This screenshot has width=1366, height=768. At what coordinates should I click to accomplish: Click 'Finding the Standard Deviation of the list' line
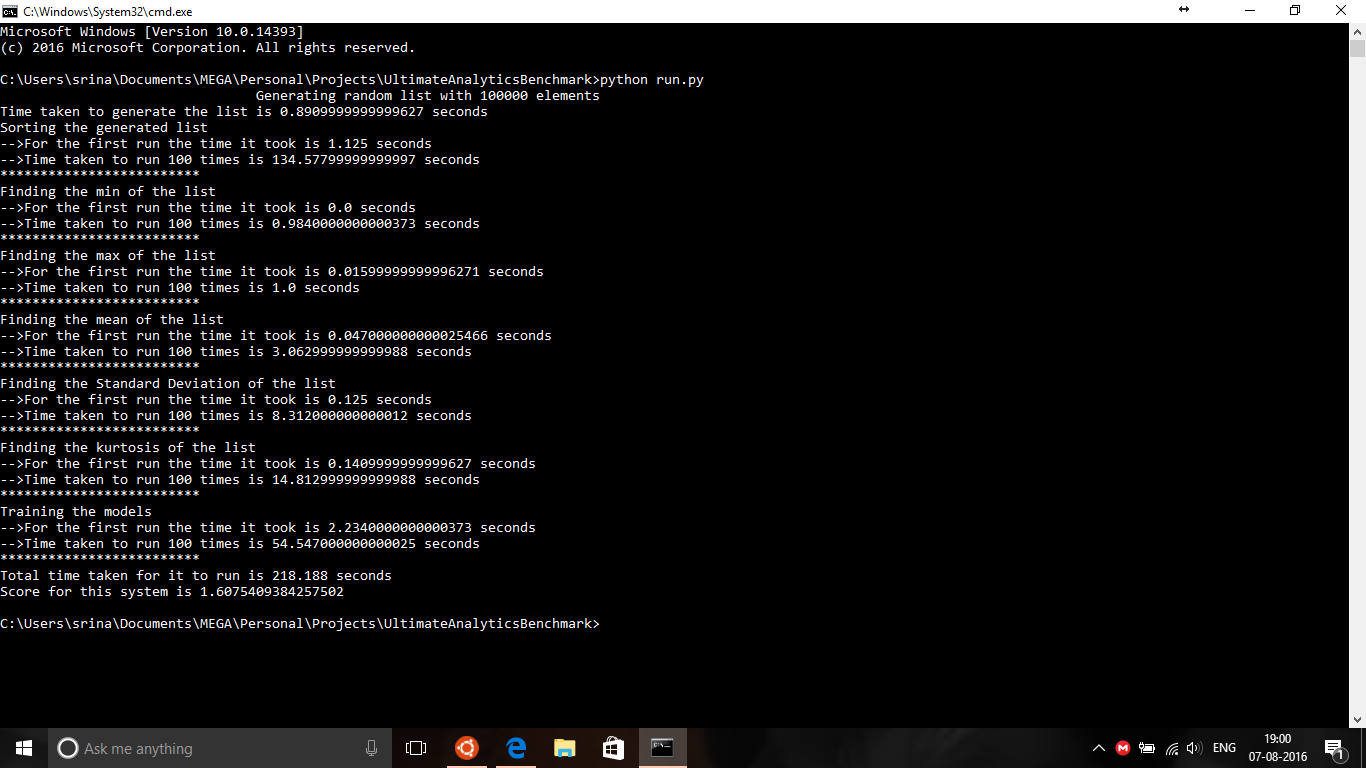[168, 384]
